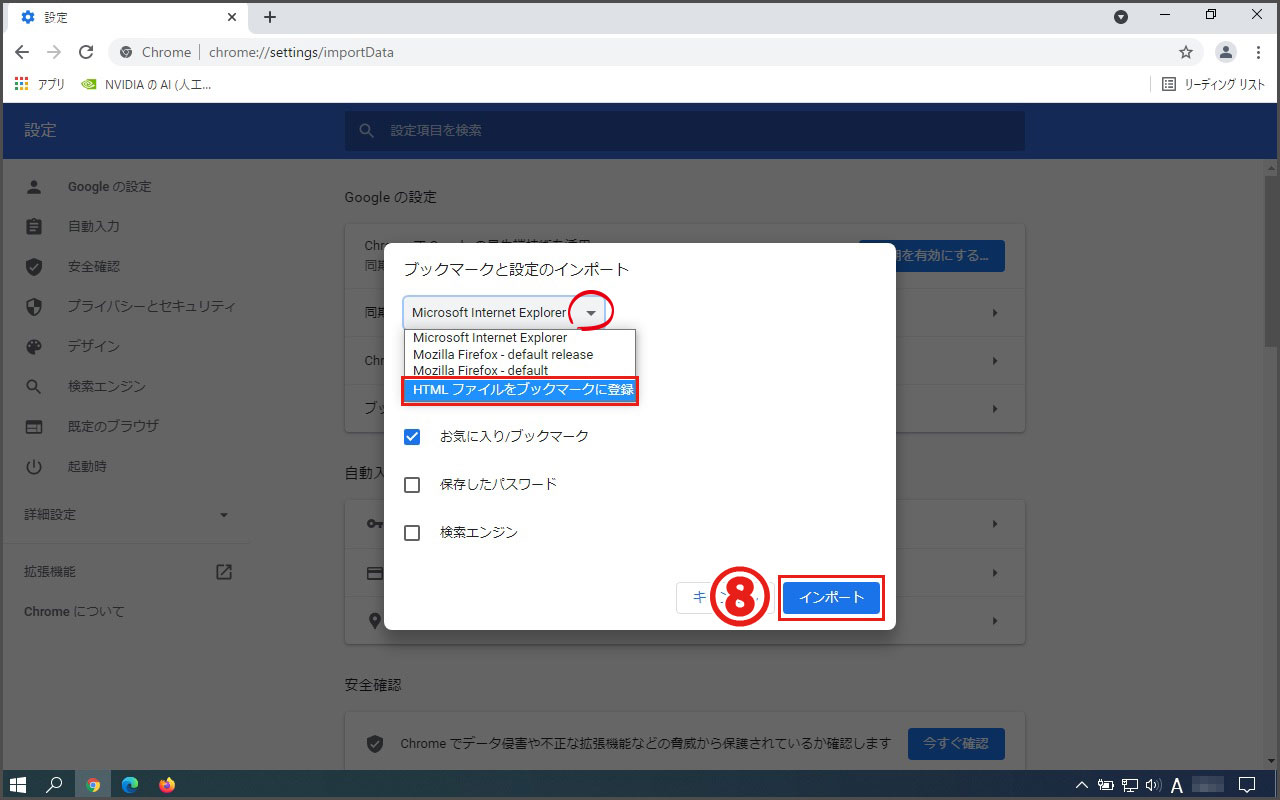Viewport: 1280px width, 800px height.
Task: Bookmark this page with star icon
Action: [x=1186, y=52]
